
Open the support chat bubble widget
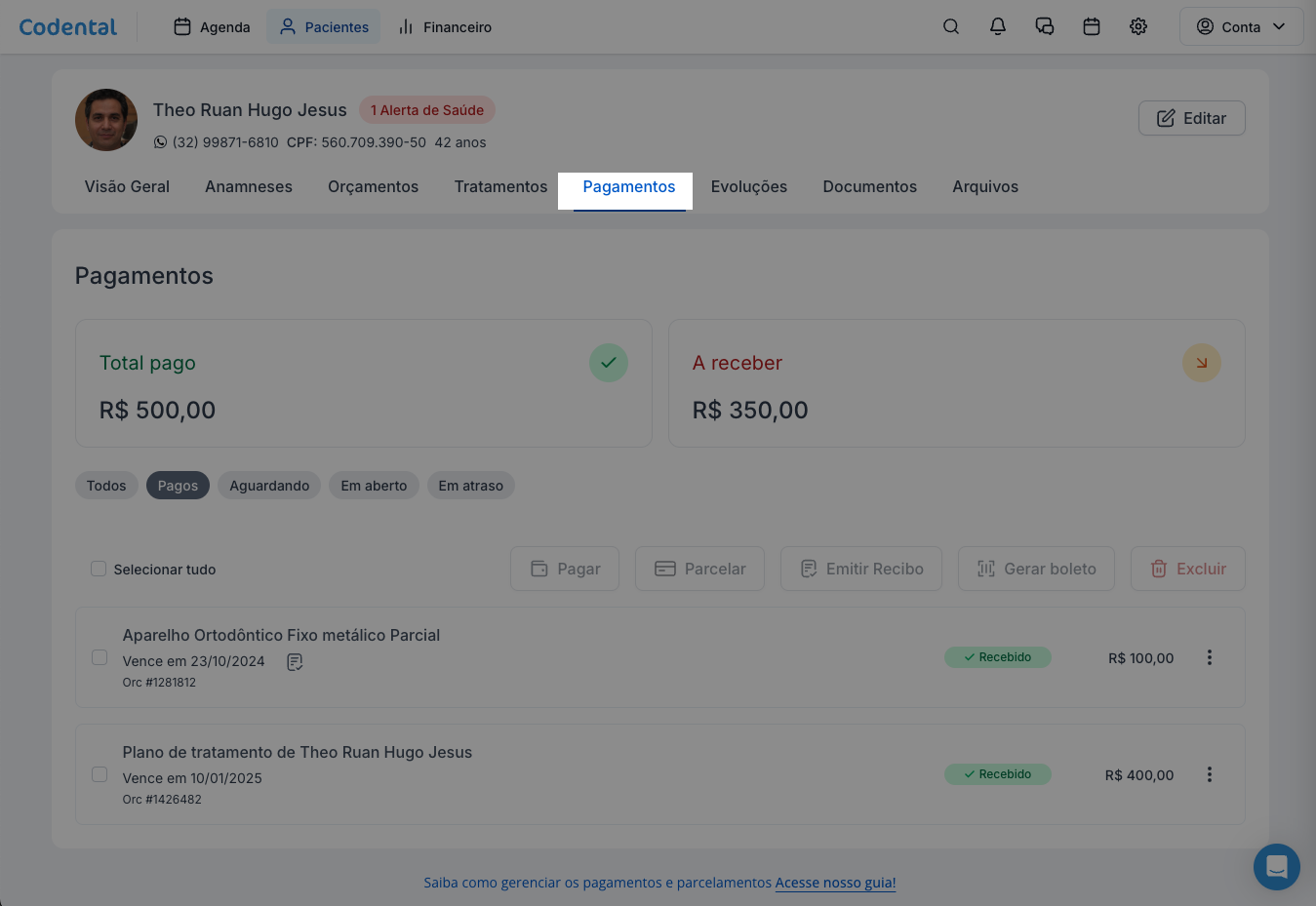pyautogui.click(x=1276, y=866)
